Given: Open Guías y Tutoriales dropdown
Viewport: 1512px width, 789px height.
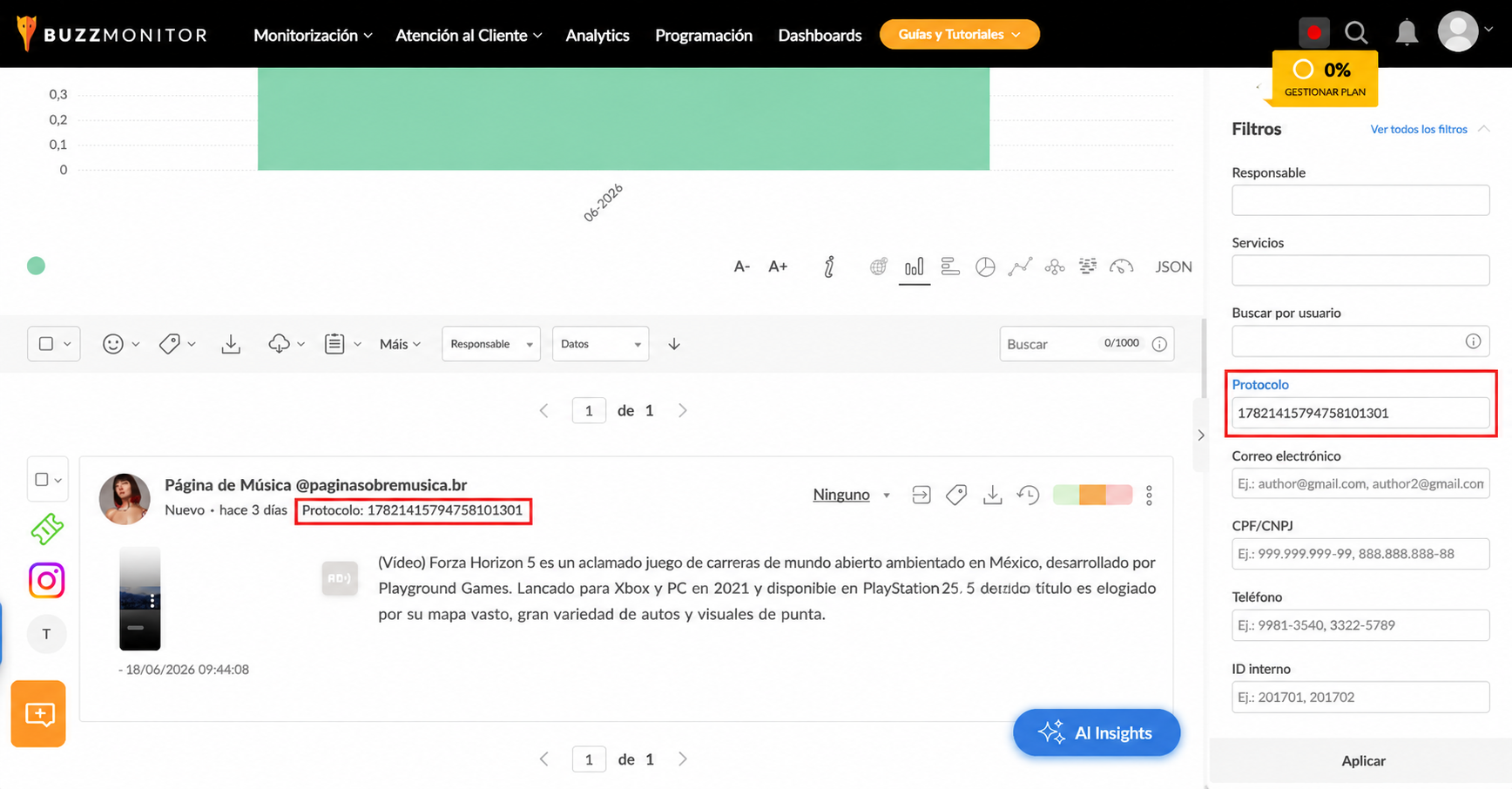Looking at the screenshot, I should point(960,34).
